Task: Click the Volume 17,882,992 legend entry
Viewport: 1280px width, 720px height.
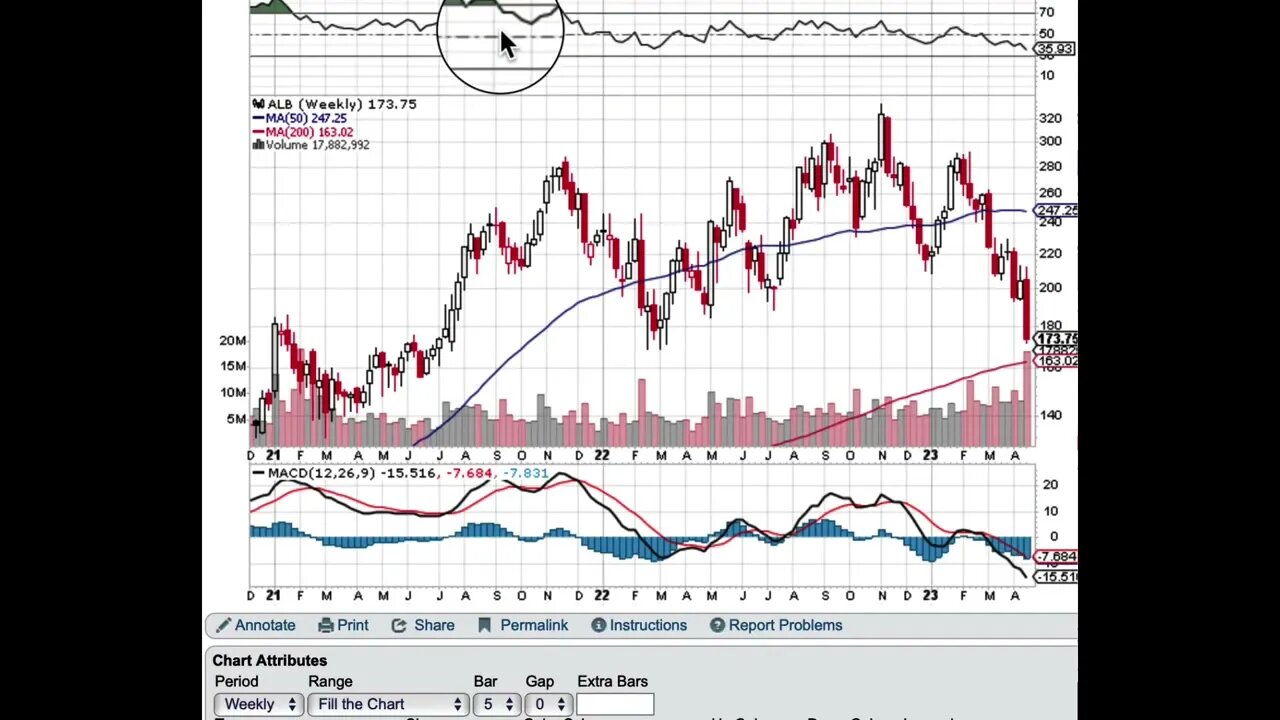Action: tap(311, 145)
